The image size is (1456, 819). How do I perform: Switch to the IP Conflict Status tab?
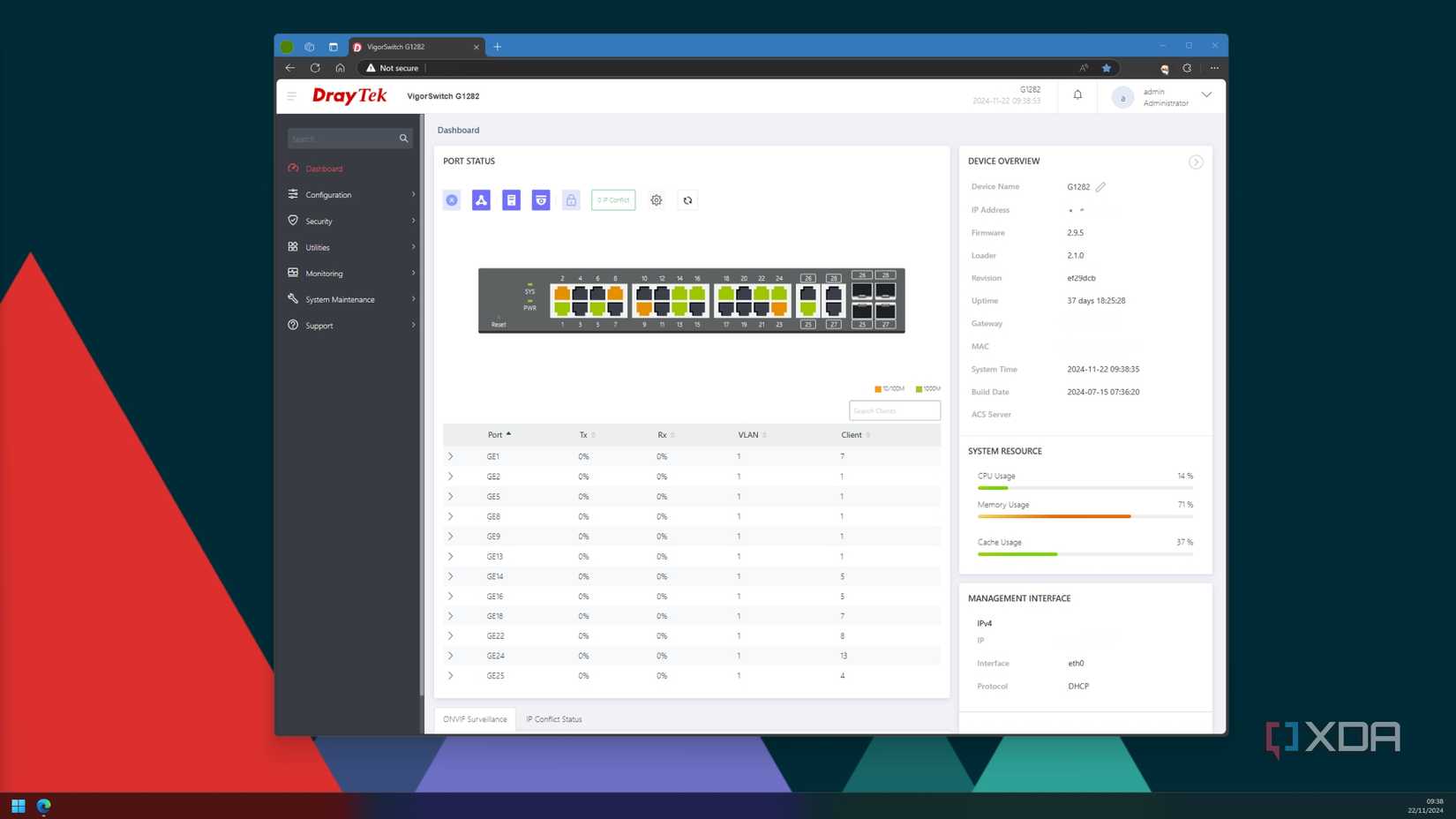coord(554,719)
